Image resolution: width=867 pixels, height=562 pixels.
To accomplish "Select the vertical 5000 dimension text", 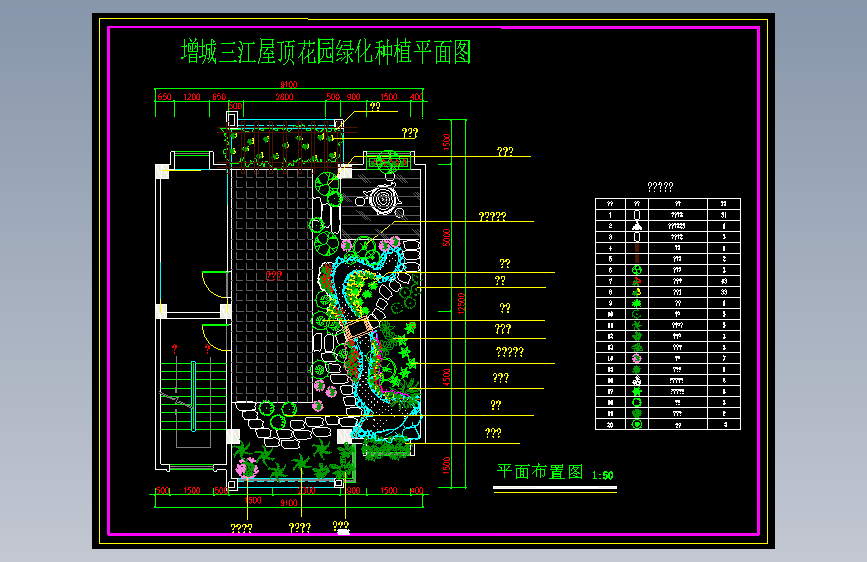I will tap(447, 238).
